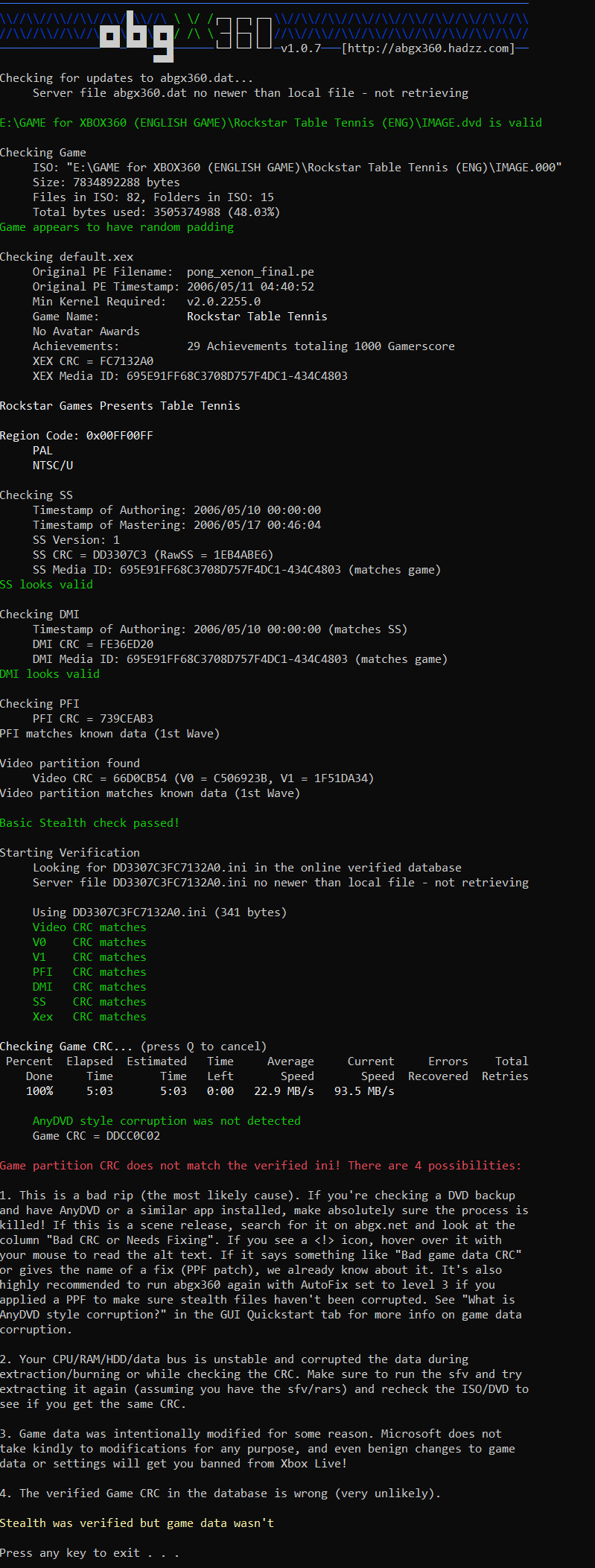Image resolution: width=595 pixels, height=1568 pixels.
Task: Click '29 Achievements totaling 1000 Gamerscore'
Action: [x=321, y=346]
